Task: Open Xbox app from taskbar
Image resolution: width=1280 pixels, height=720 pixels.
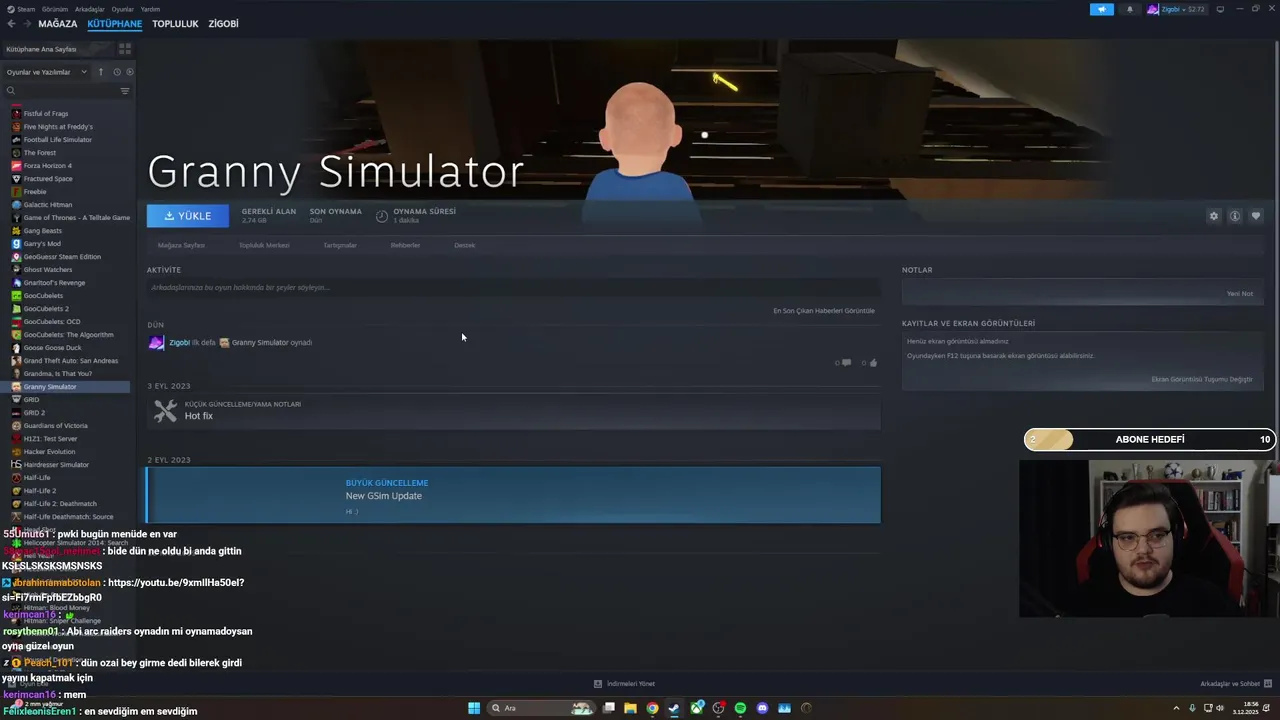Action: point(696,708)
